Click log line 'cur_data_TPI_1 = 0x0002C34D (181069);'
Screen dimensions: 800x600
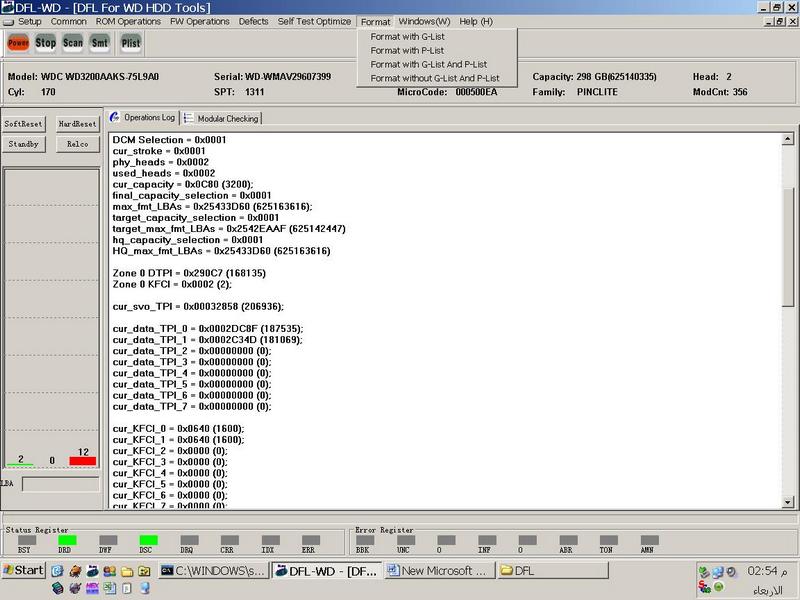tap(207, 340)
